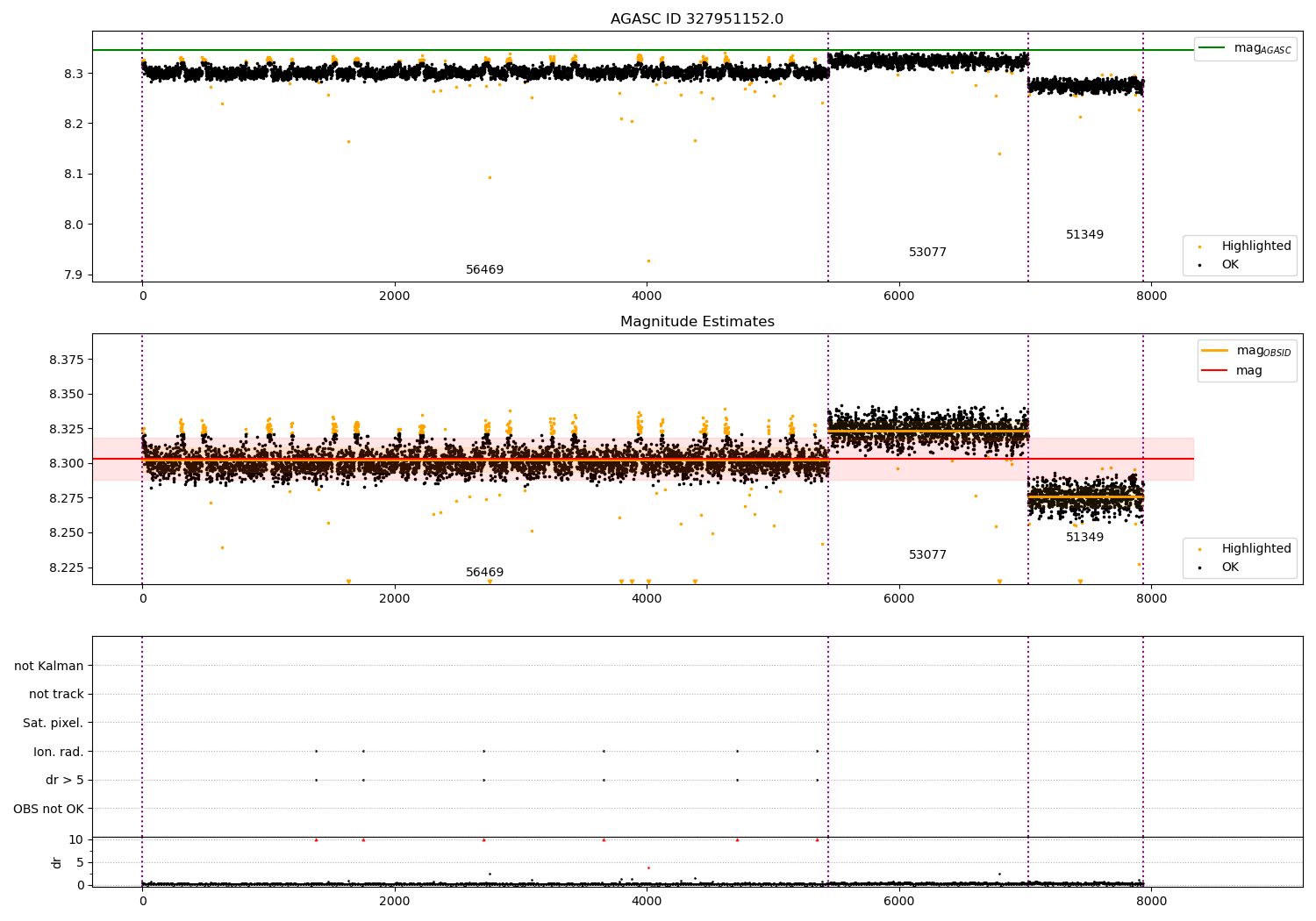The image size is (1316, 921).
Task: Click obsid label 51349 in Magnitude Estimates plot
Action: click(x=1084, y=538)
